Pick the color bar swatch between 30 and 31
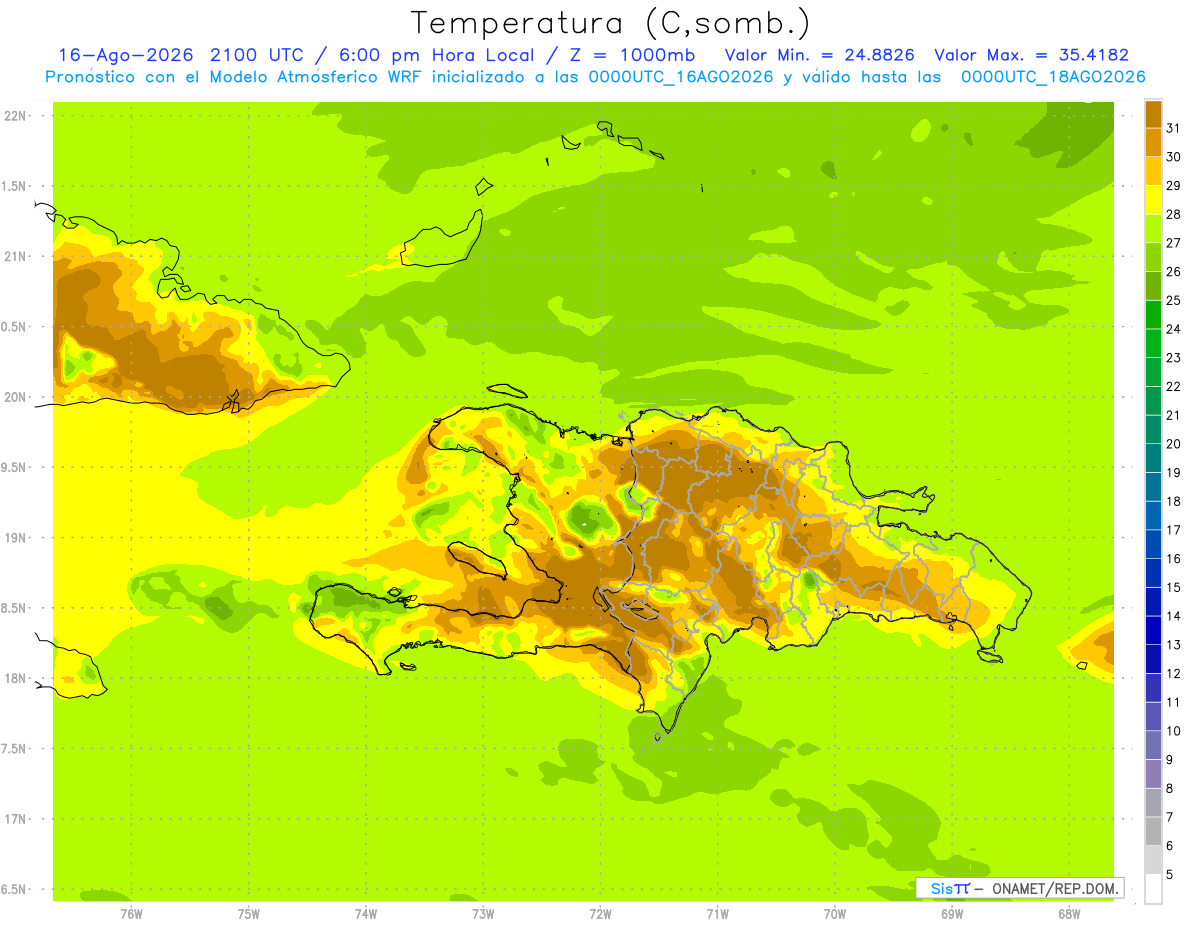 point(1153,142)
